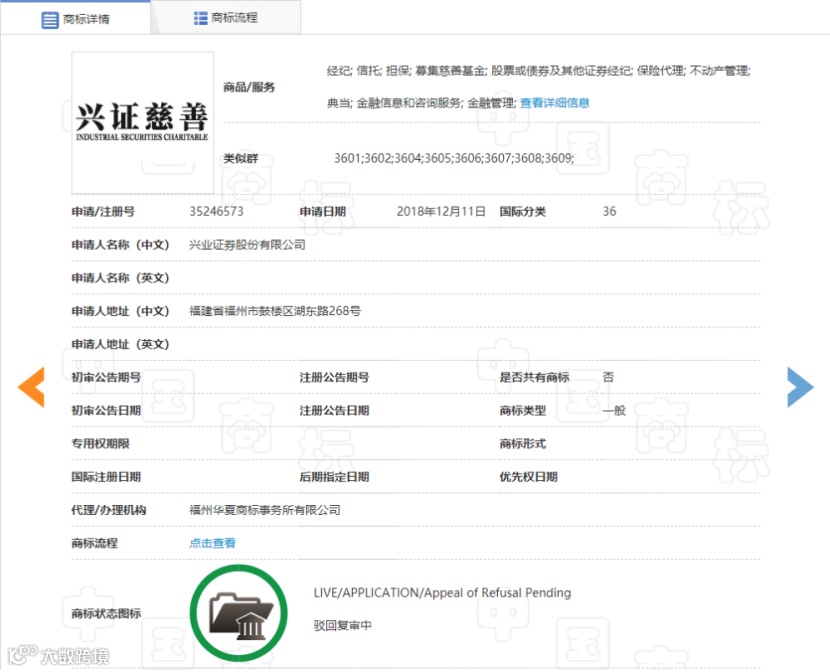Click the 申请人地址（中文） label
The width and height of the screenshot is (830, 672).
pos(121,311)
